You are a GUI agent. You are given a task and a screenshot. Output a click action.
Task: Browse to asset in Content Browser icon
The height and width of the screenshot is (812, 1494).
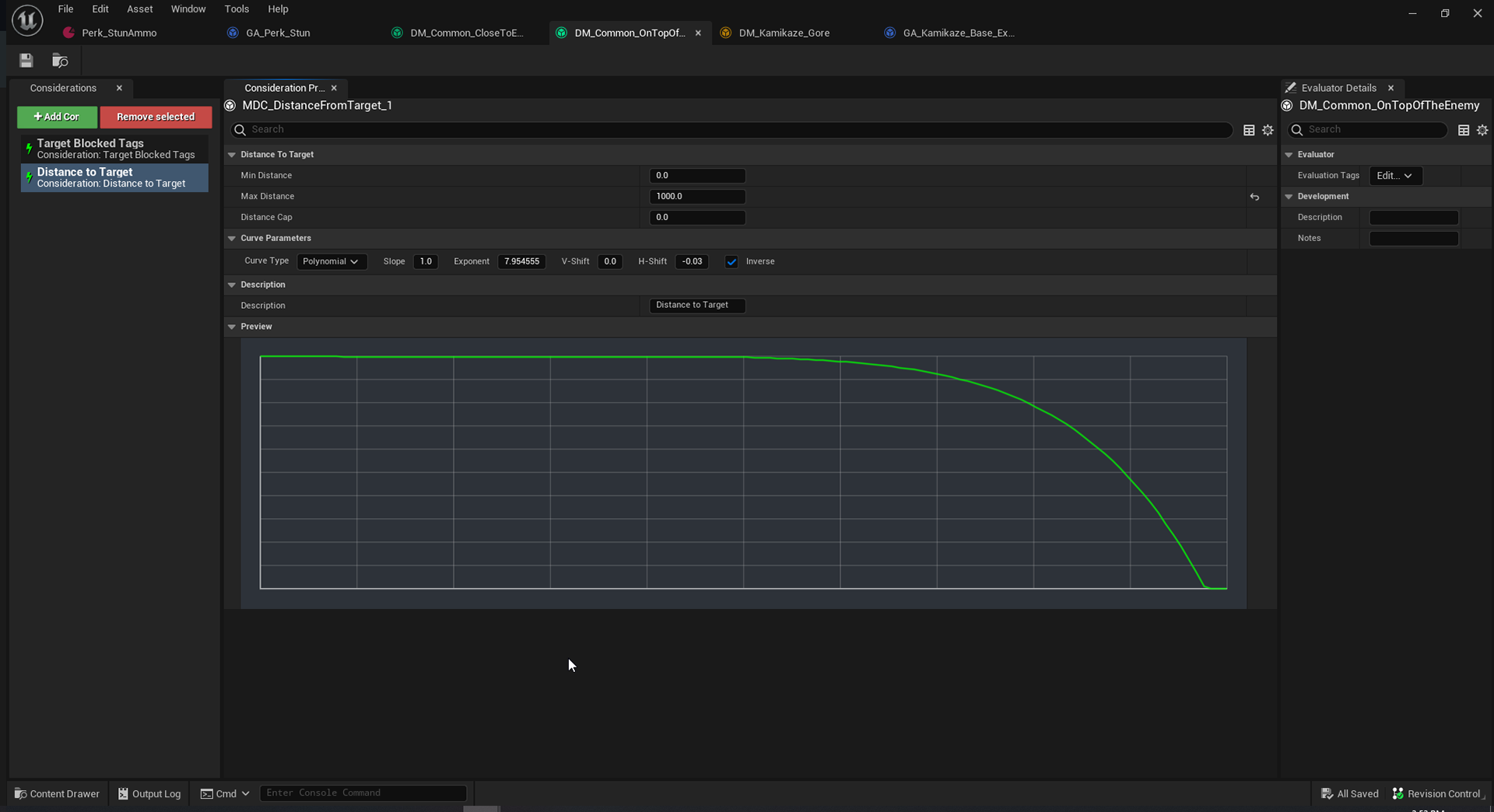coord(60,61)
